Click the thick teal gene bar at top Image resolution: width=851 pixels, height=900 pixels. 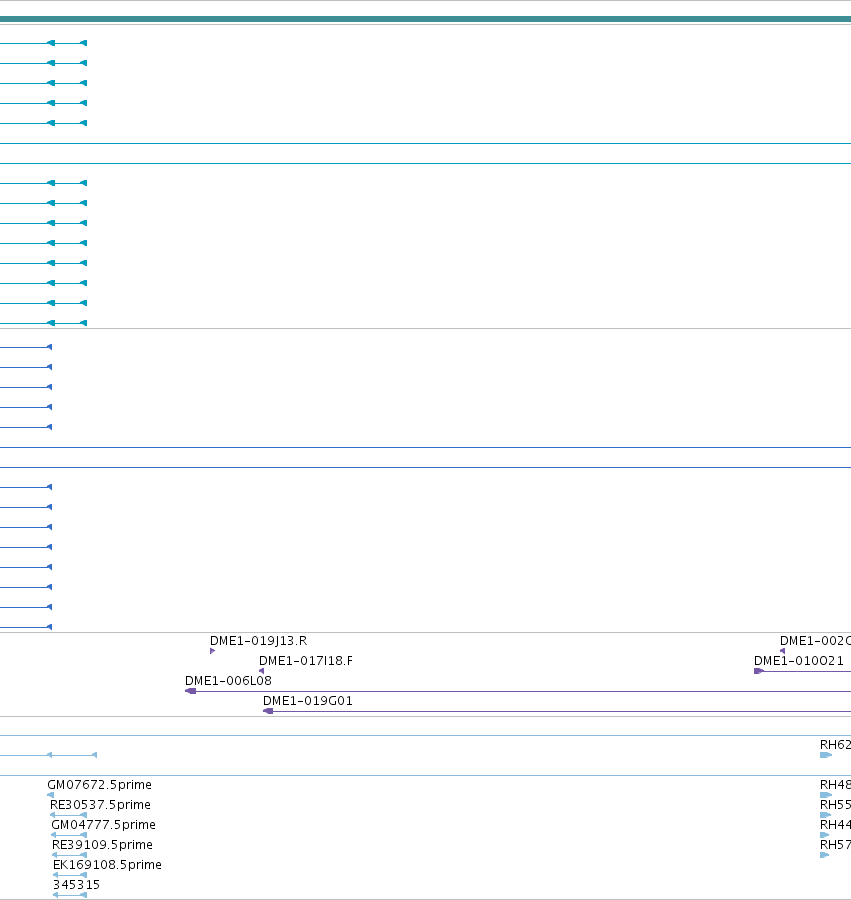tap(425, 19)
